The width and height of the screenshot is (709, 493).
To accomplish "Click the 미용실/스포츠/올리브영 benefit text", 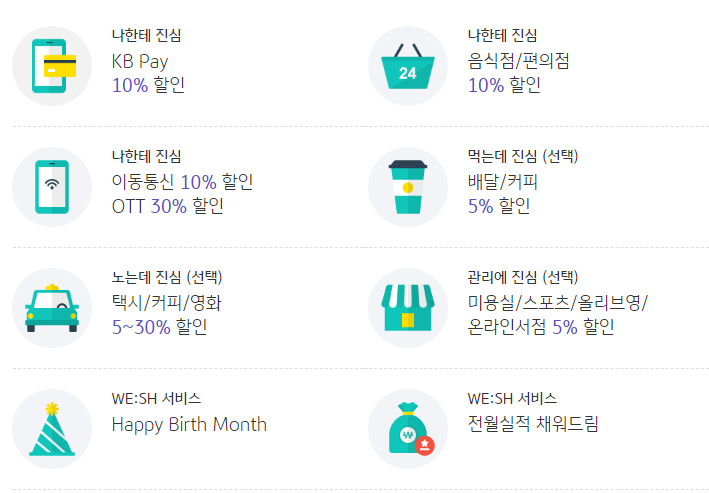I will (557, 303).
